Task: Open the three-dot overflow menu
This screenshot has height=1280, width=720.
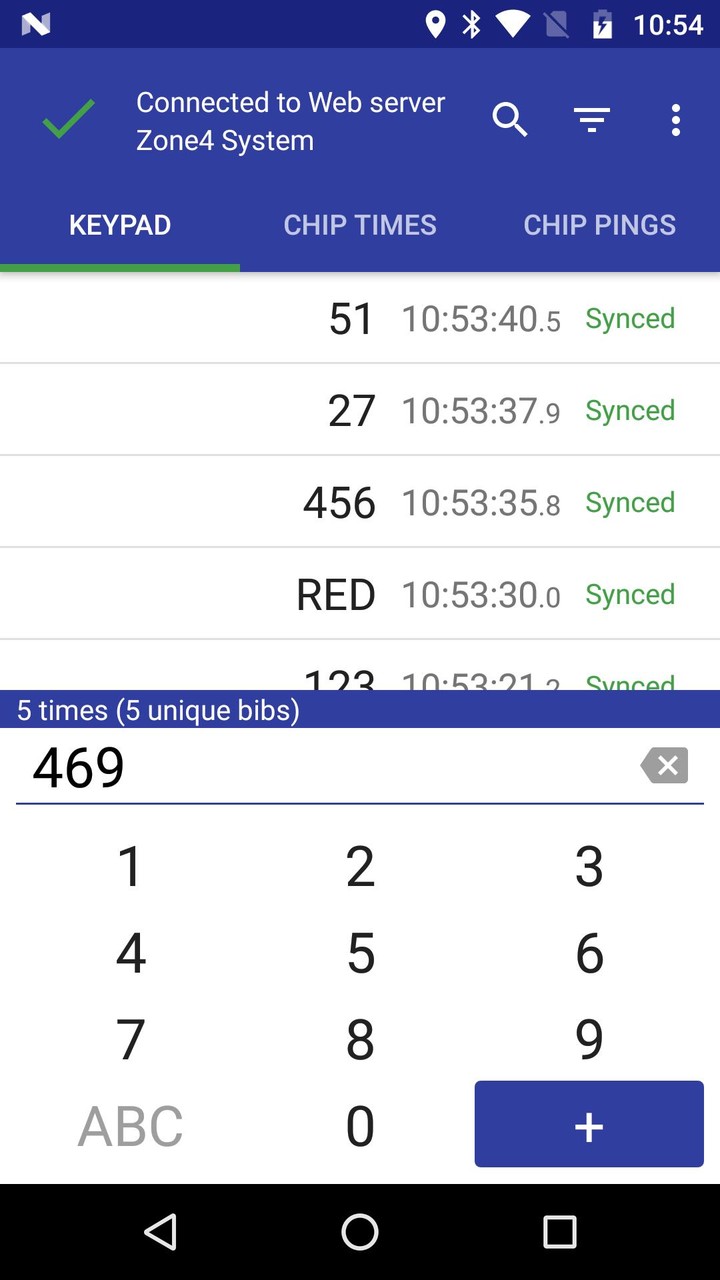Action: 676,121
